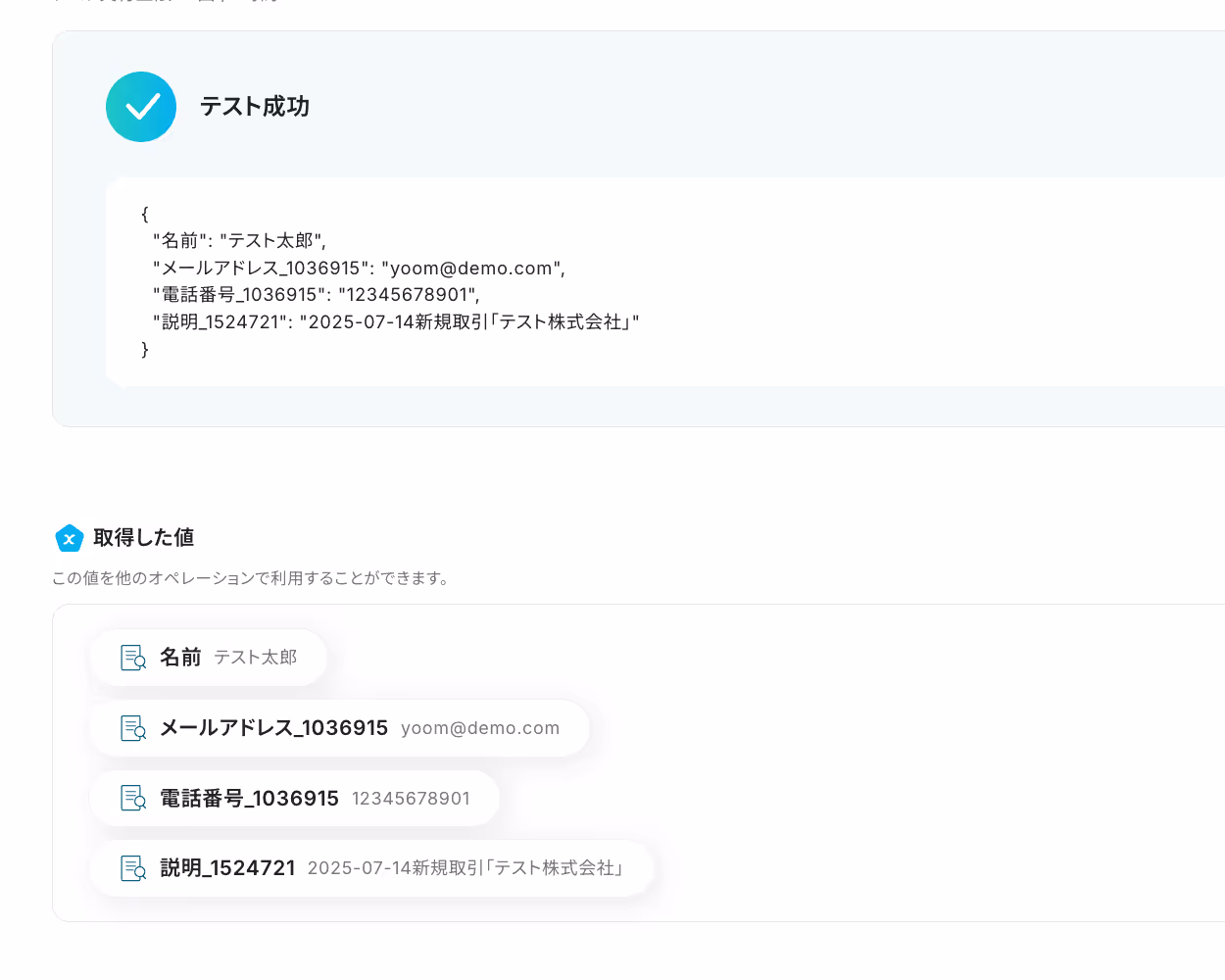The image size is (1225, 980).
Task: Click the blue pentagon icon beside 取得した値
Action: click(70, 538)
